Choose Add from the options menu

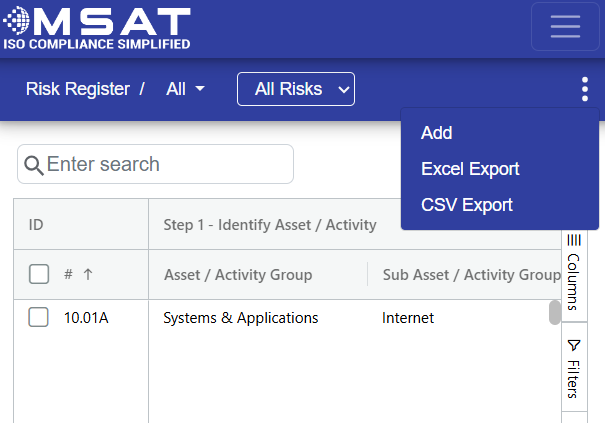click(437, 133)
